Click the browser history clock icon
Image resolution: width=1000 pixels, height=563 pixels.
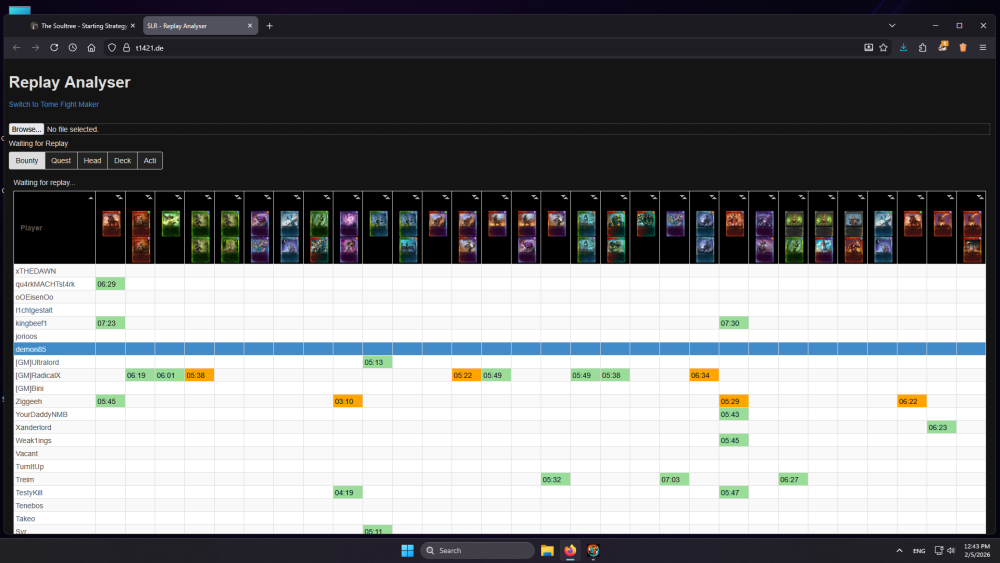72,47
